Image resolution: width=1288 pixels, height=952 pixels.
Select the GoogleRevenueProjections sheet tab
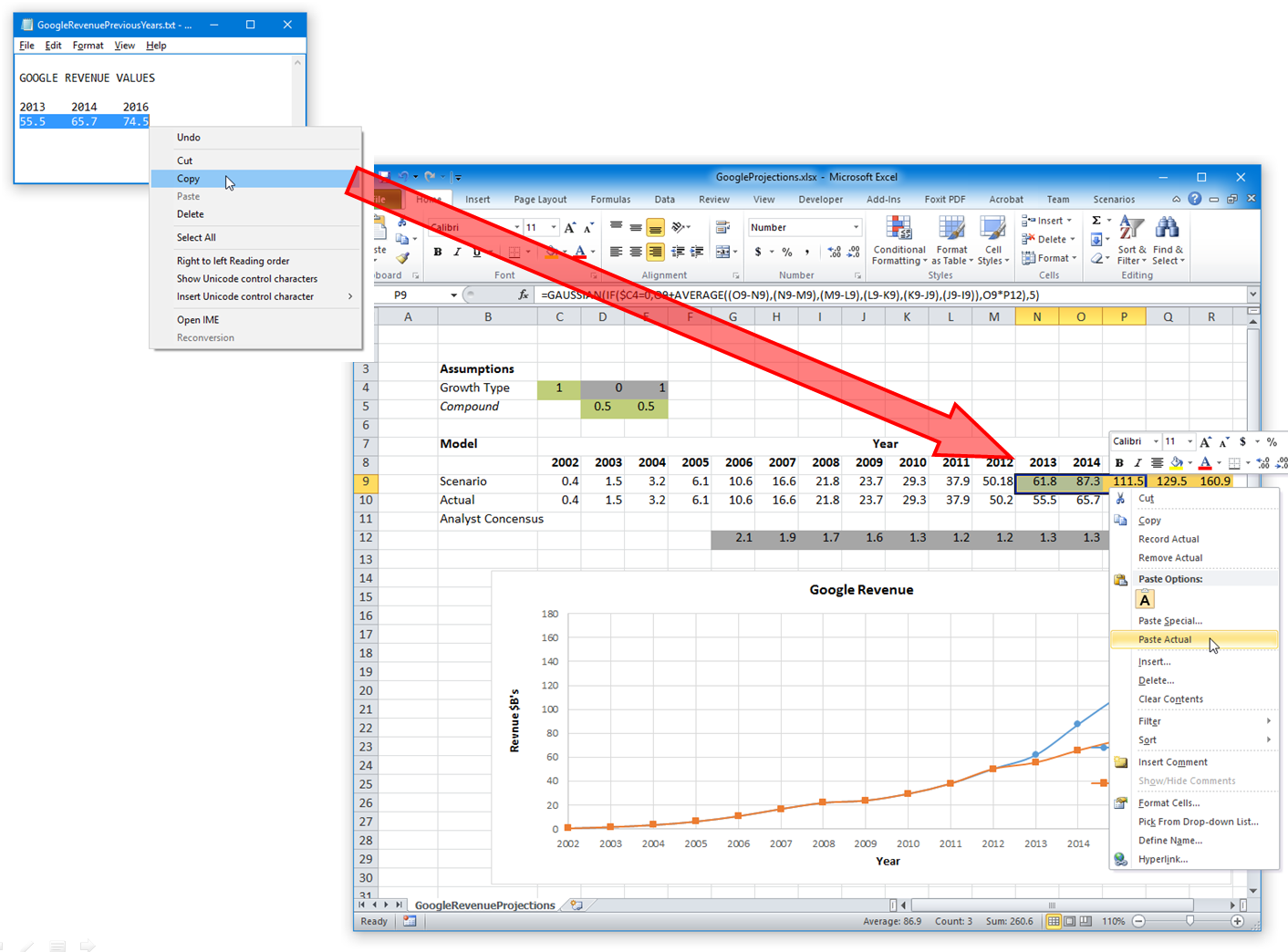[x=484, y=905]
